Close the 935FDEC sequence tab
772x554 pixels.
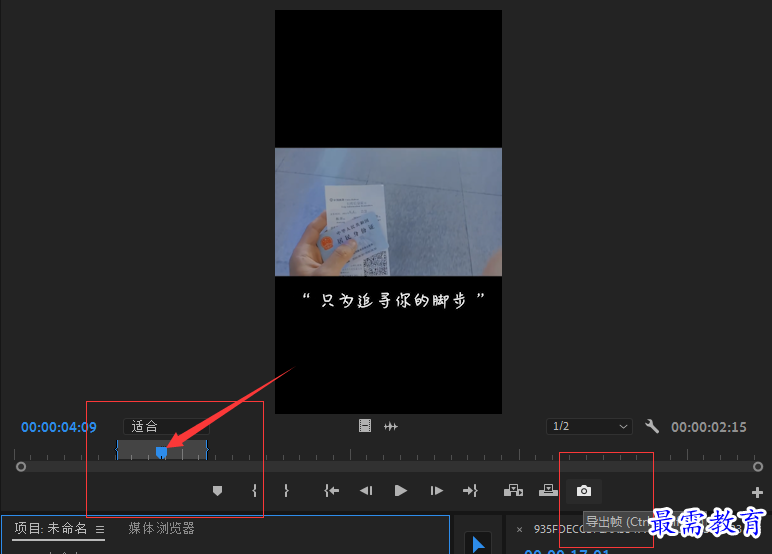coord(519,530)
